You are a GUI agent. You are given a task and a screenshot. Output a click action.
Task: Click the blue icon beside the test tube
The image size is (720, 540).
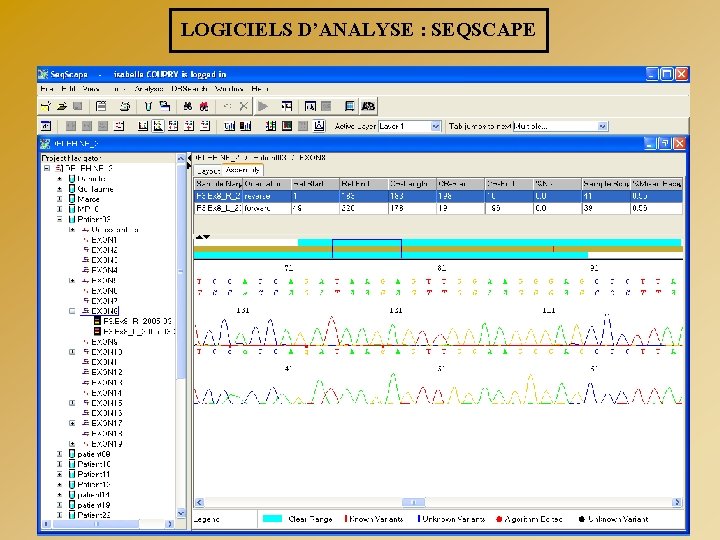(164, 107)
